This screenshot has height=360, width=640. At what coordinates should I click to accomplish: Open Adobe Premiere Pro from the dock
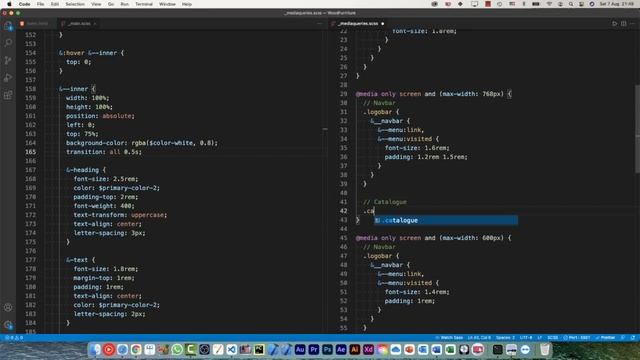click(313, 349)
